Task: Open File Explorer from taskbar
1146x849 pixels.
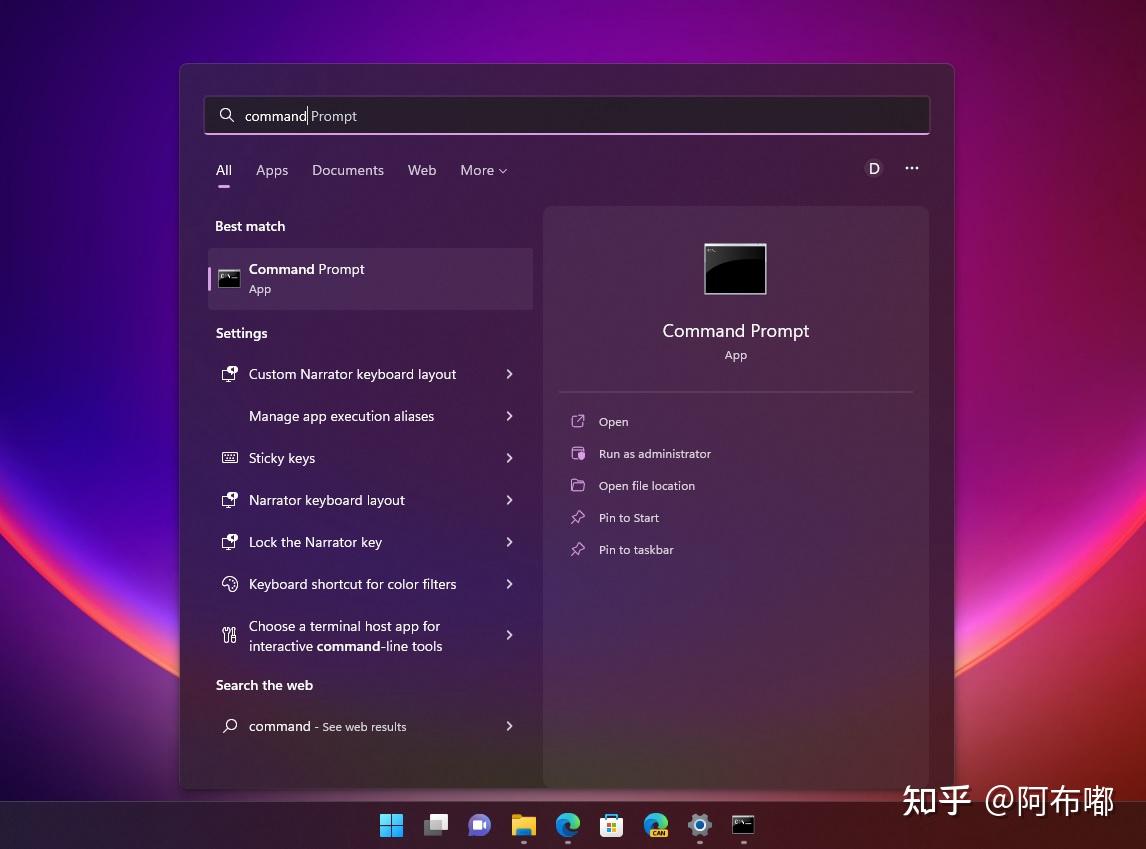Action: (523, 825)
